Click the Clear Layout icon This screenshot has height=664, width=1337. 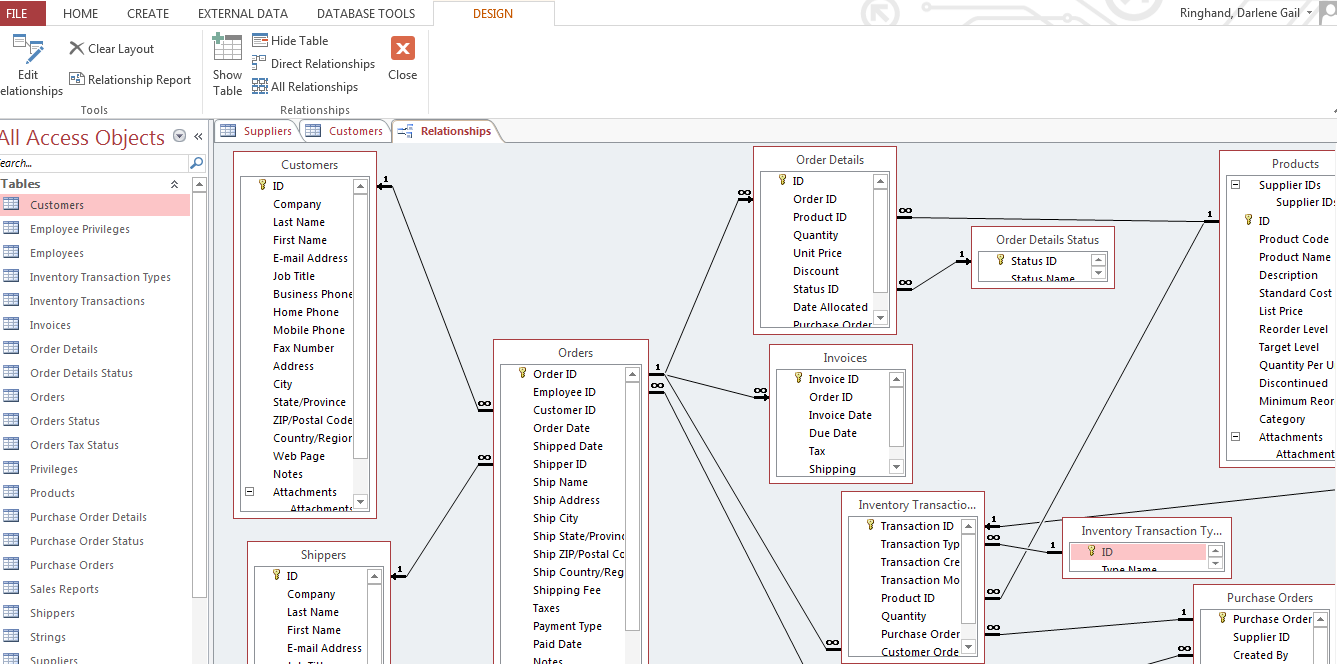[x=77, y=49]
